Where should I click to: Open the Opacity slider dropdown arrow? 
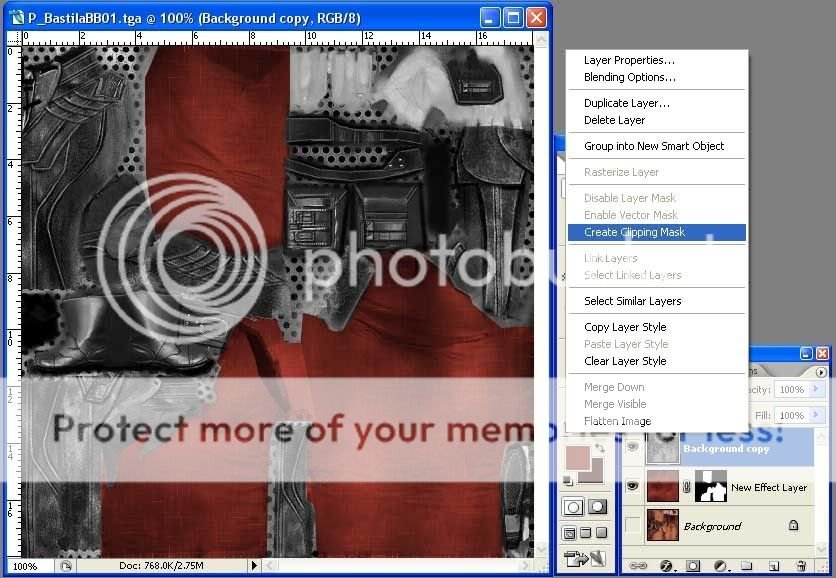[x=816, y=389]
